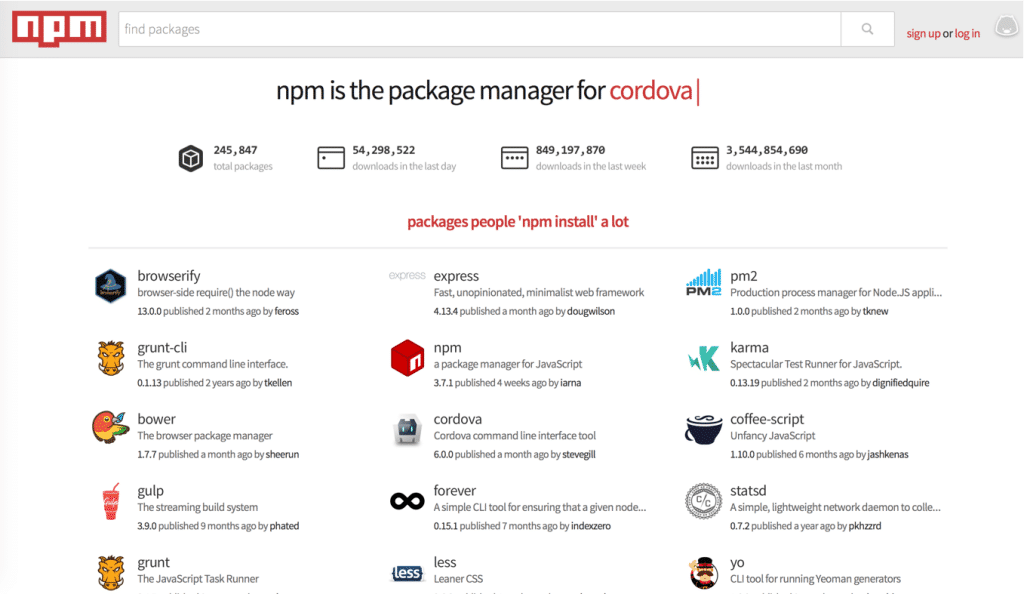Click the grunt boar icon
This screenshot has height=594, width=1024.
coord(110,572)
